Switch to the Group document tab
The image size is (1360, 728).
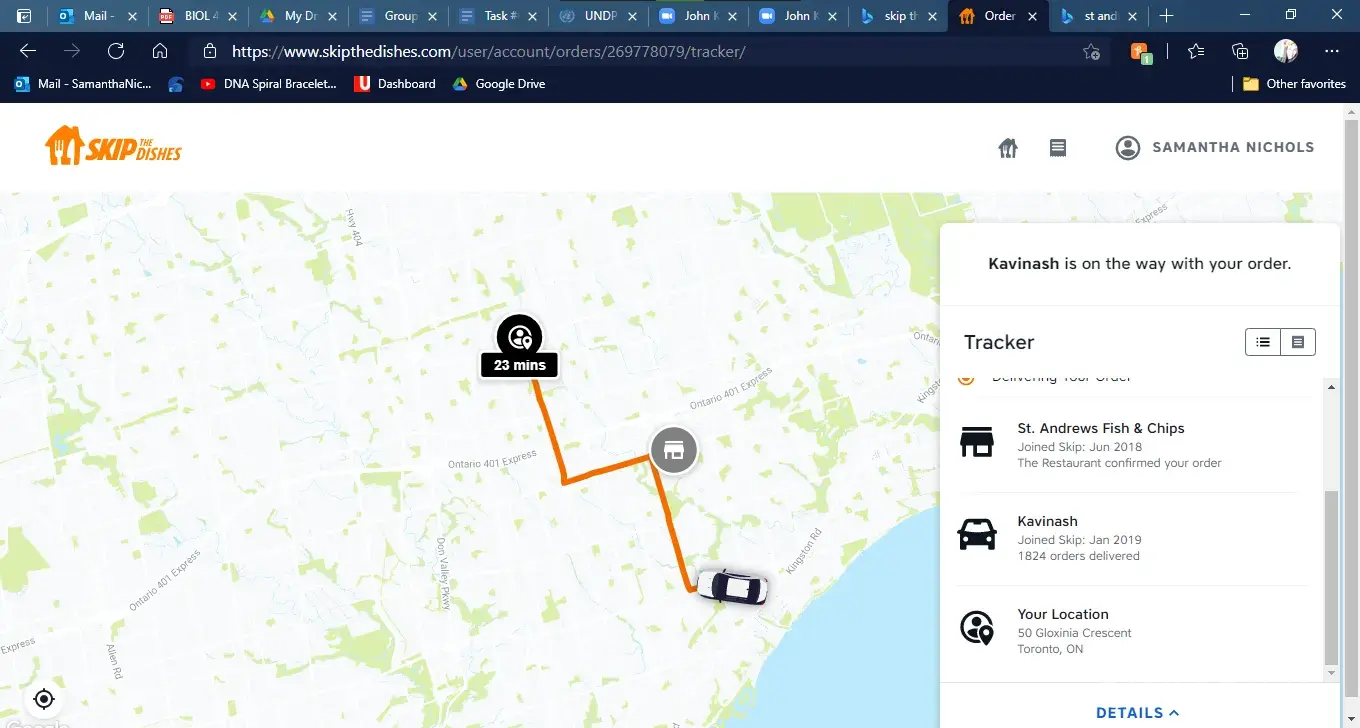pyautogui.click(x=398, y=16)
